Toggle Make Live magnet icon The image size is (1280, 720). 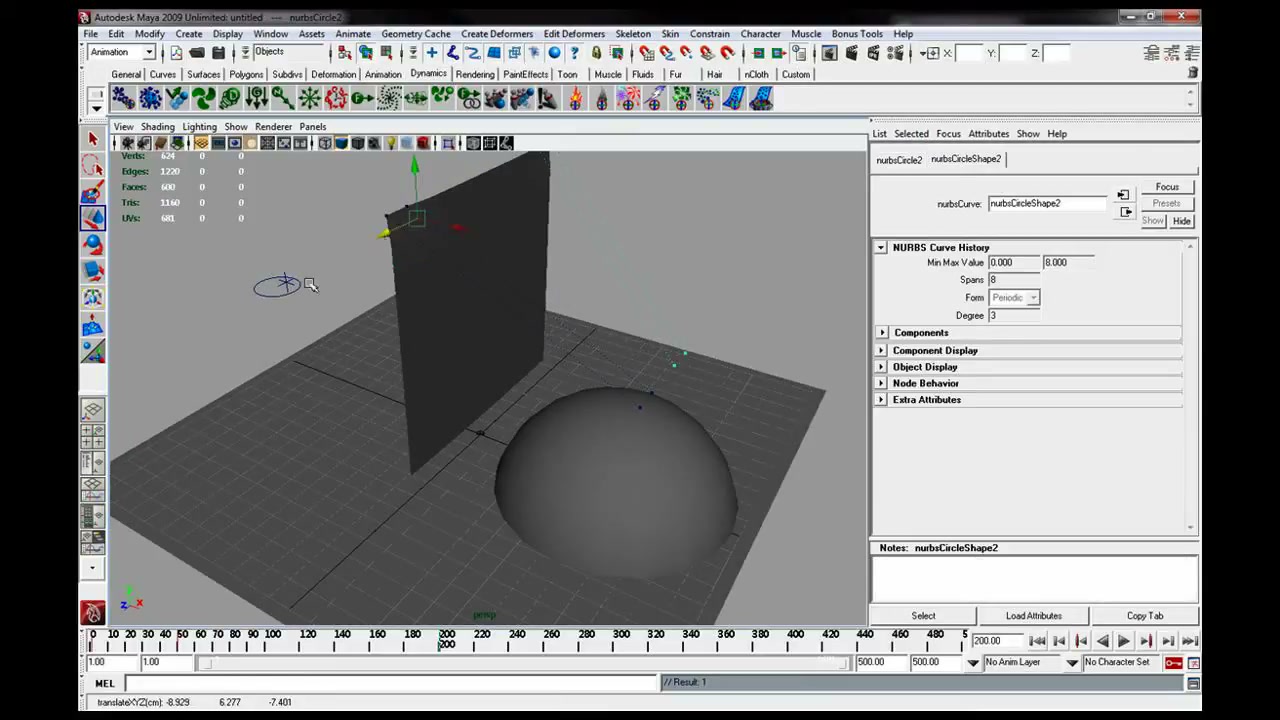(727, 53)
